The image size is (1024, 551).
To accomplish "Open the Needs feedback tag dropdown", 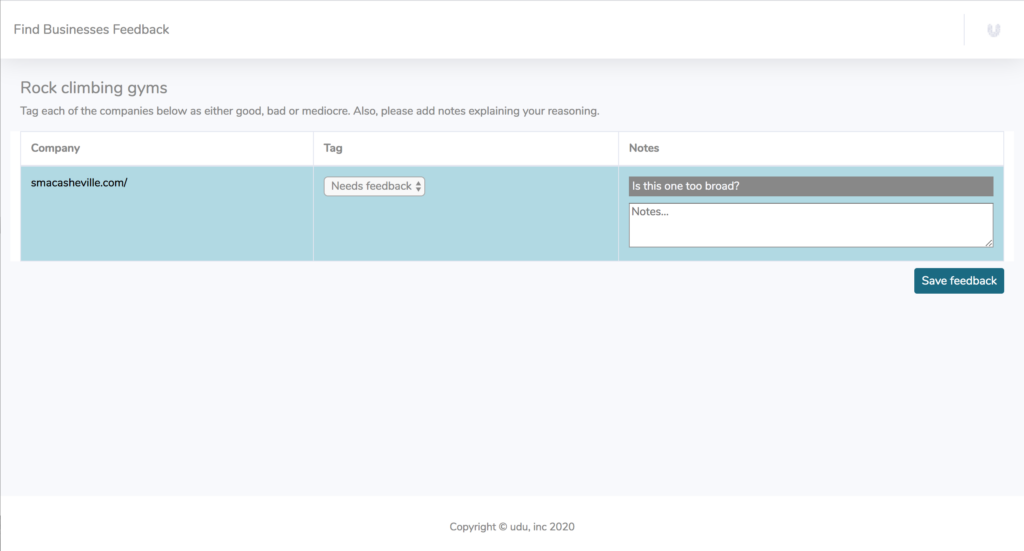I will tap(374, 186).
